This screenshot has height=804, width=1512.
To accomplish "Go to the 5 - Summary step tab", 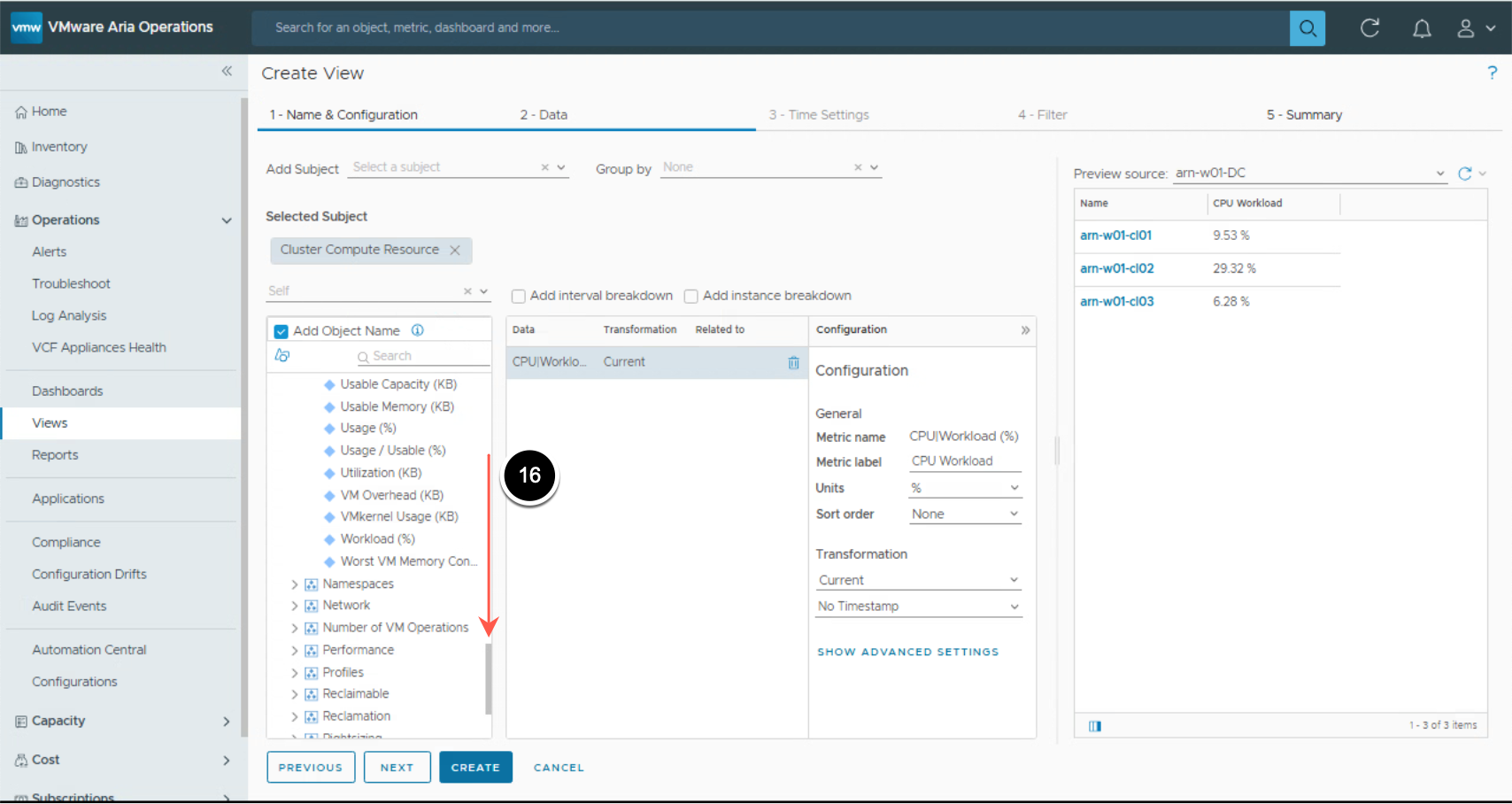I will pyautogui.click(x=1303, y=115).
